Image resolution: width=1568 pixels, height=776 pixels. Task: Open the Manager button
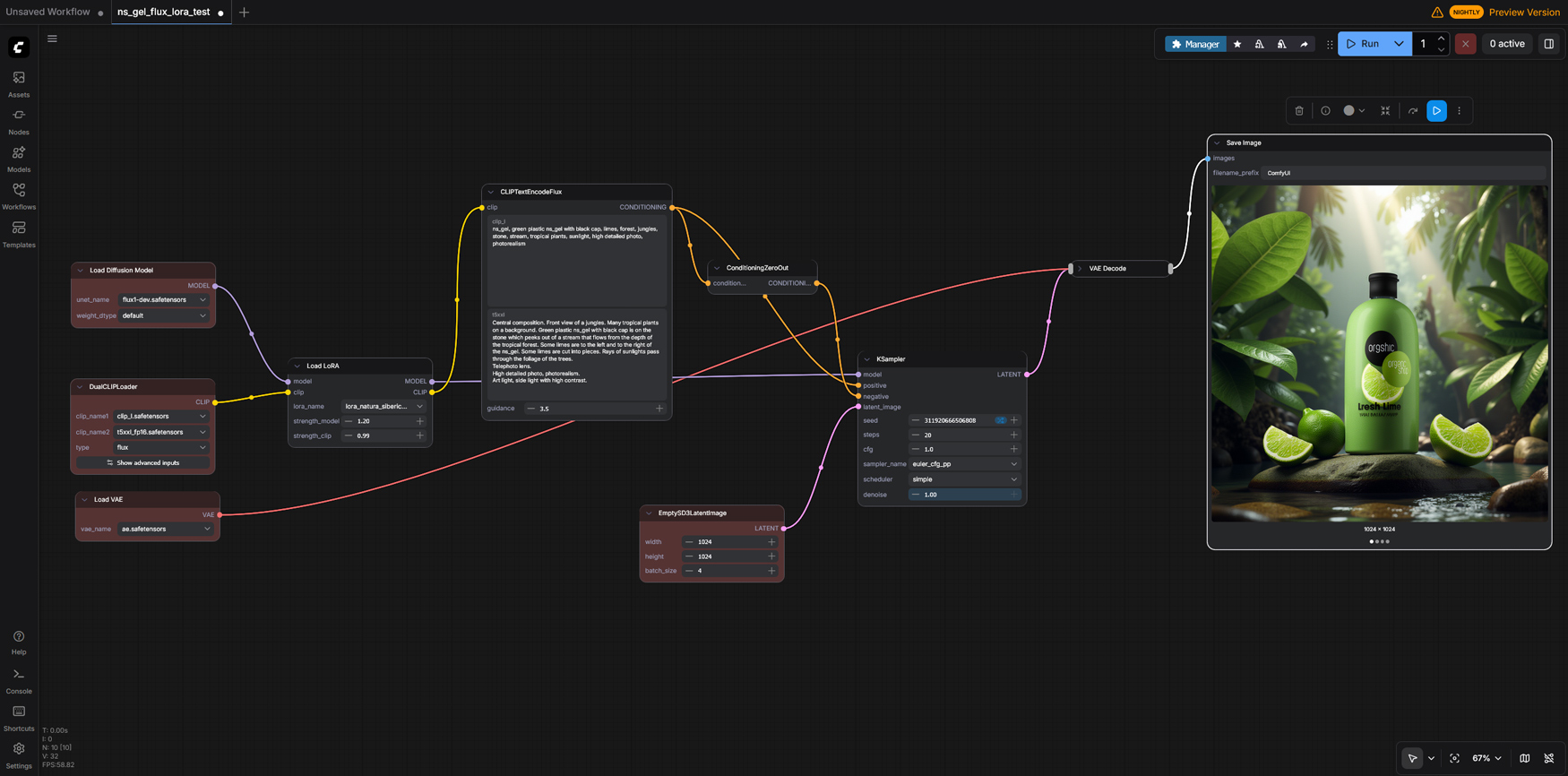pyautogui.click(x=1195, y=44)
